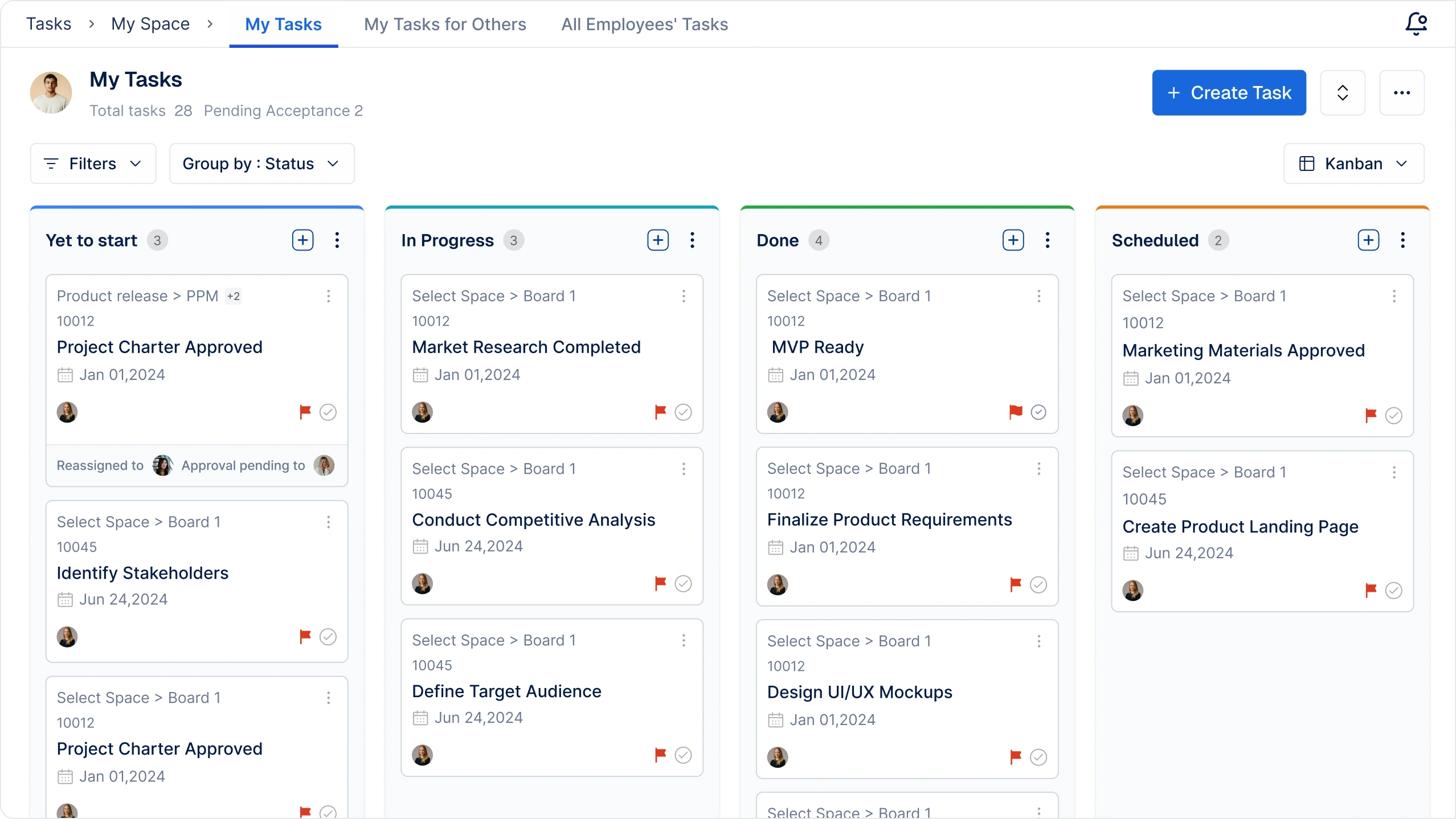Click My Space breadcrumb link
Viewport: 1456px width, 819px height.
(150, 24)
